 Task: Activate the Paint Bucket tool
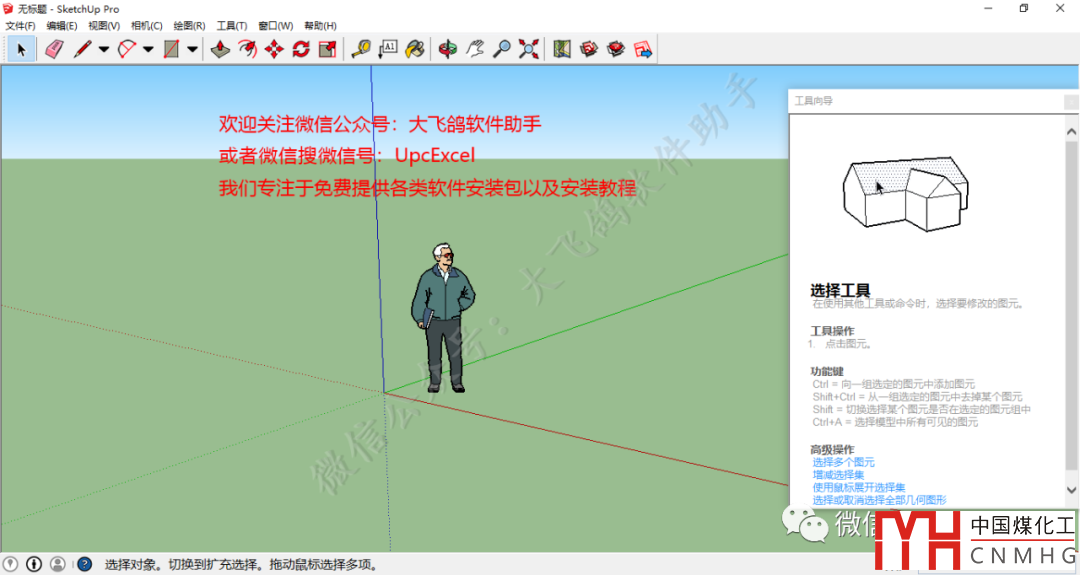tap(415, 49)
